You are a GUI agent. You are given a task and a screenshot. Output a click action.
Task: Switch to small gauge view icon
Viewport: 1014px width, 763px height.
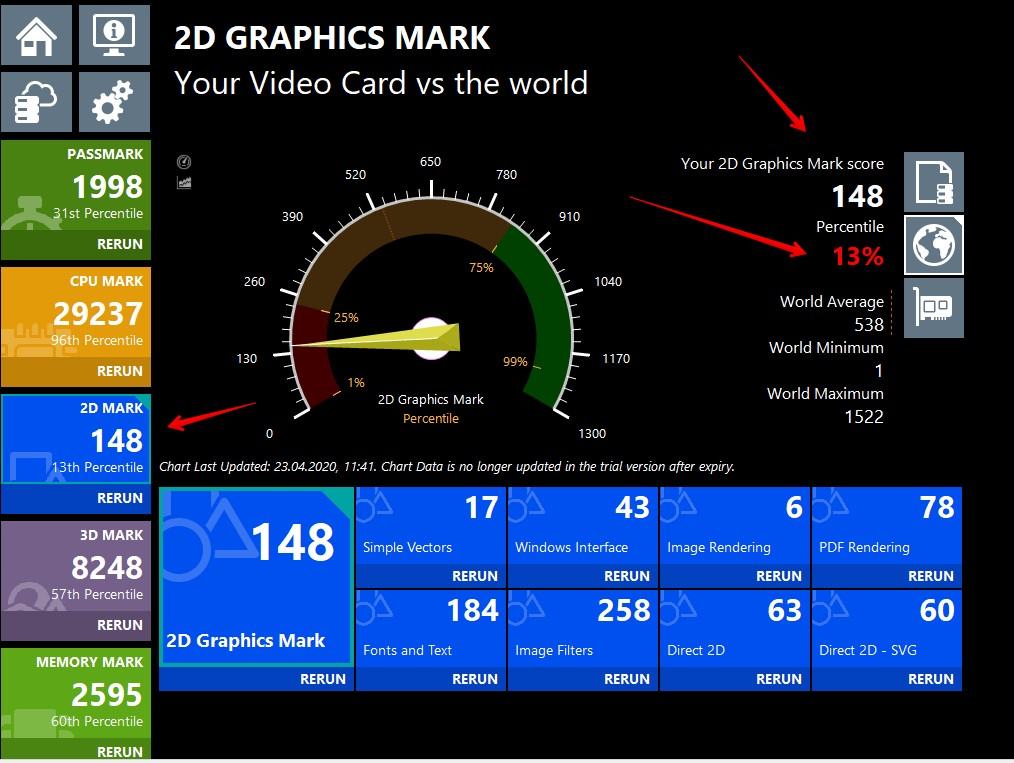pyautogui.click(x=184, y=162)
